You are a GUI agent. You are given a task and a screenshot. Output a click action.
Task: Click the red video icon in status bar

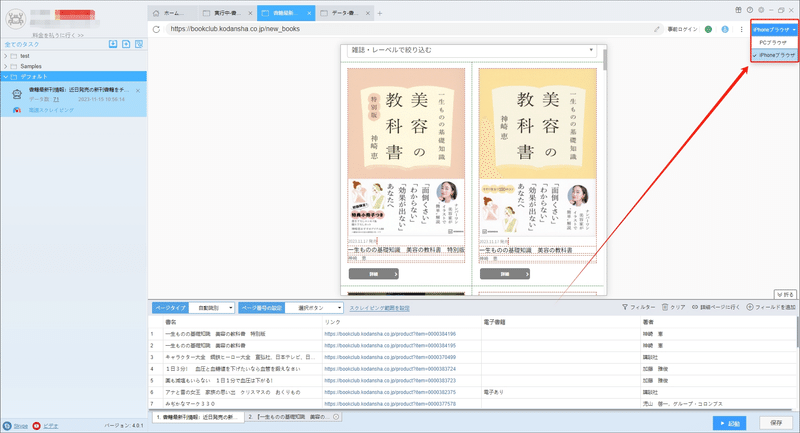tap(36, 426)
